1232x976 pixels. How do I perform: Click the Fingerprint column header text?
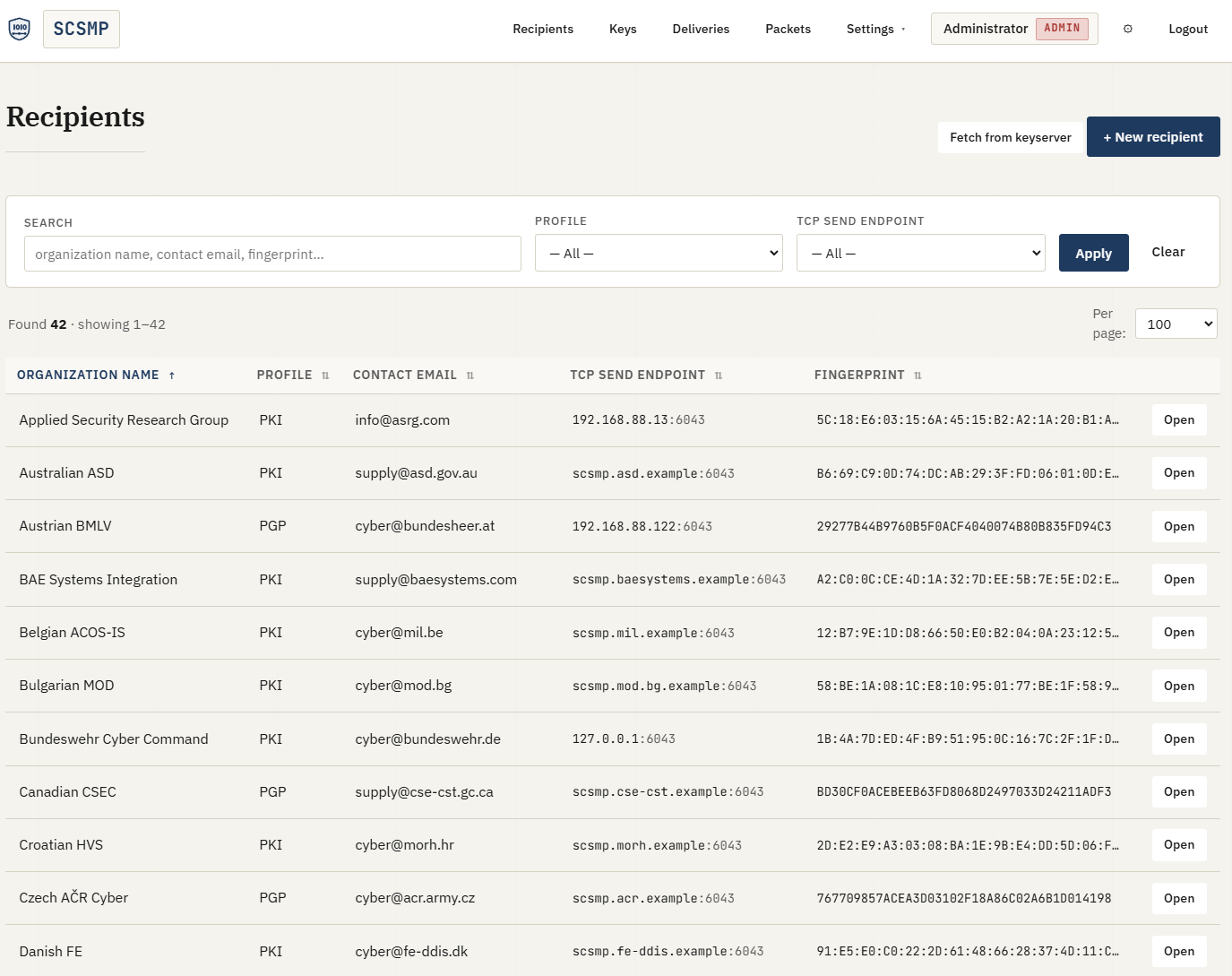pos(859,375)
